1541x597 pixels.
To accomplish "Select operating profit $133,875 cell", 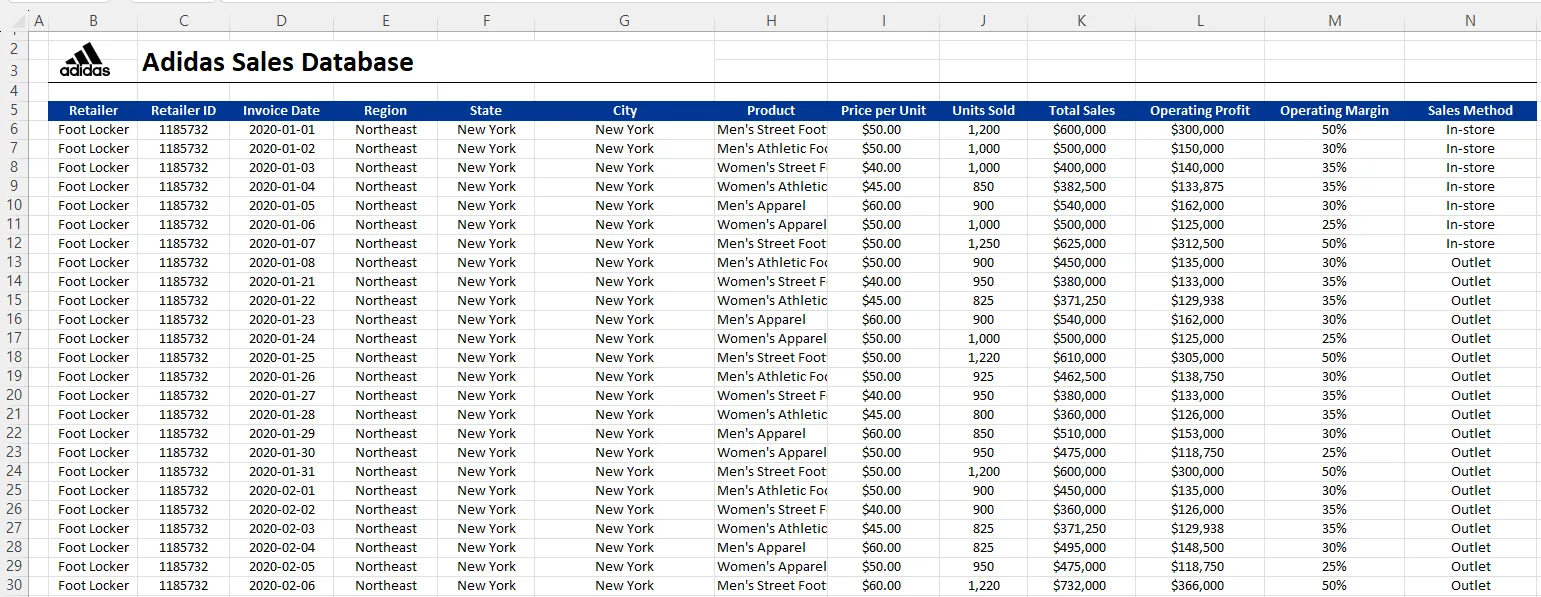I will [1200, 187].
